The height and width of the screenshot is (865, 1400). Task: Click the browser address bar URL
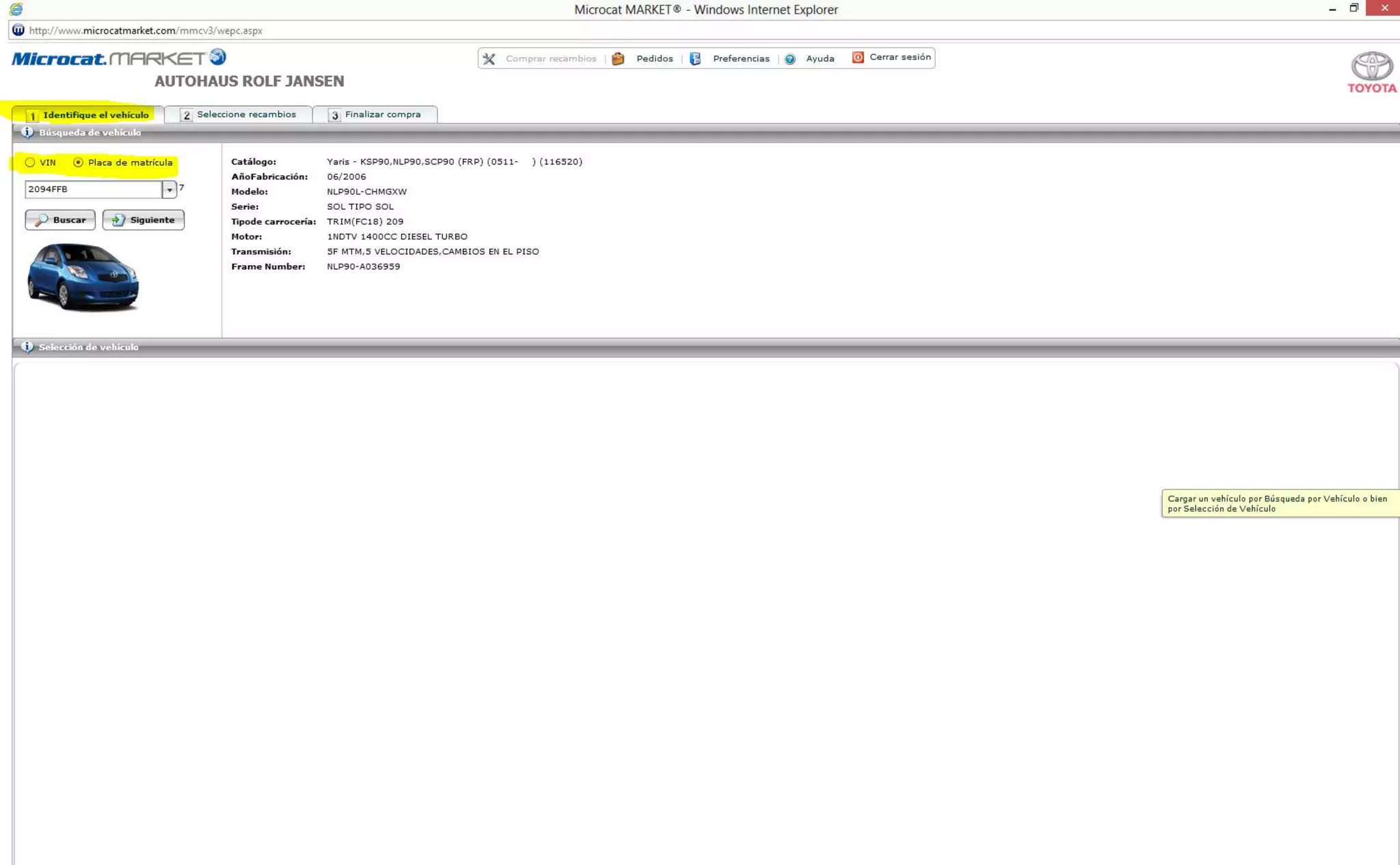coord(146,31)
